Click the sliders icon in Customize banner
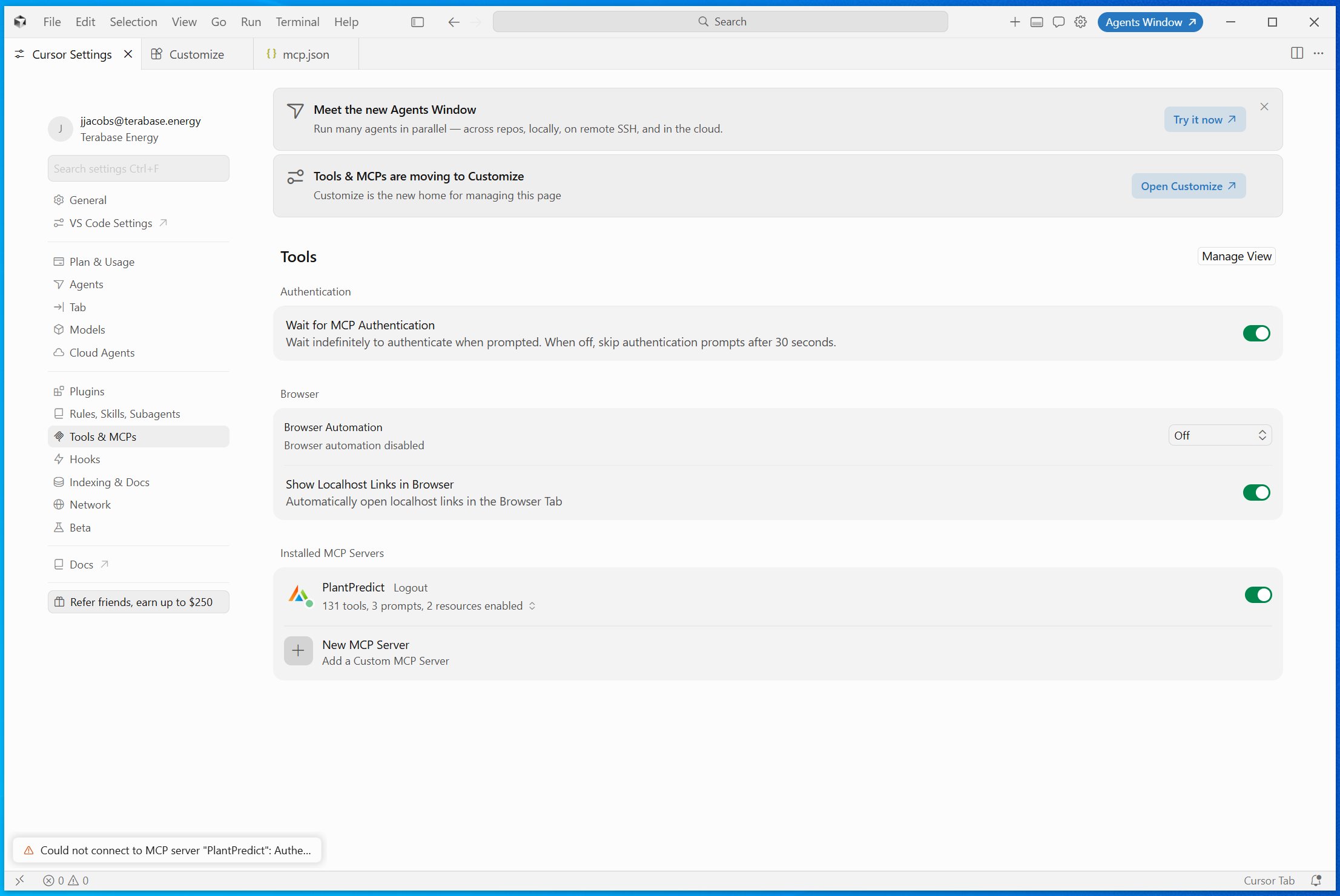 point(295,177)
